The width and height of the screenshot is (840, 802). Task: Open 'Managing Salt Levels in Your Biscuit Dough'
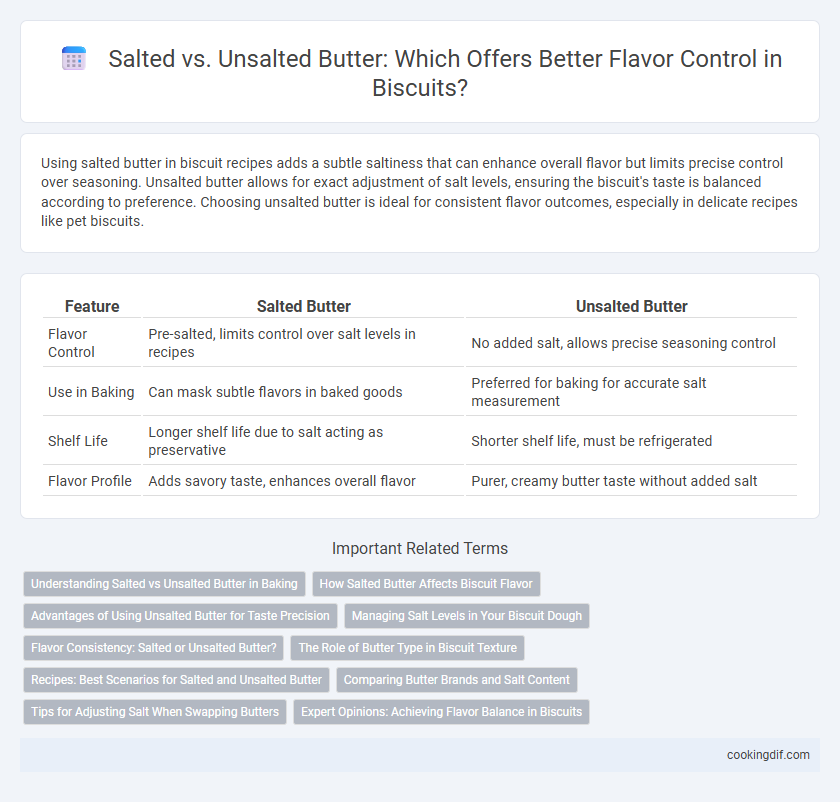click(467, 616)
